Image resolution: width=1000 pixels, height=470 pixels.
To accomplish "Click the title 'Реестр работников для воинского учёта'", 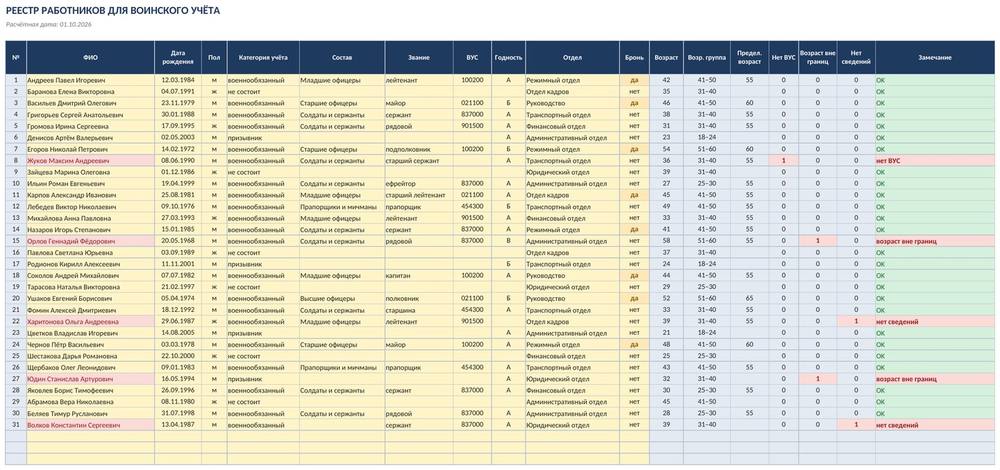I will click(113, 11).
